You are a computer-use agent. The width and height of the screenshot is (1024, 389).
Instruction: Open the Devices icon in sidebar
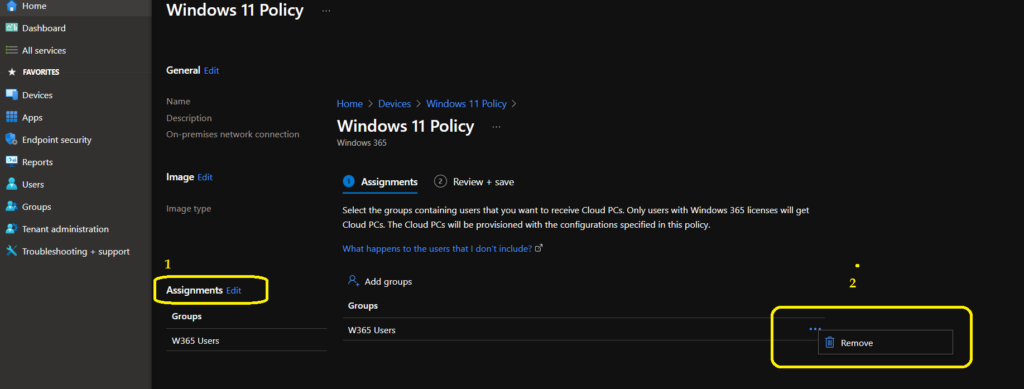tap(11, 95)
